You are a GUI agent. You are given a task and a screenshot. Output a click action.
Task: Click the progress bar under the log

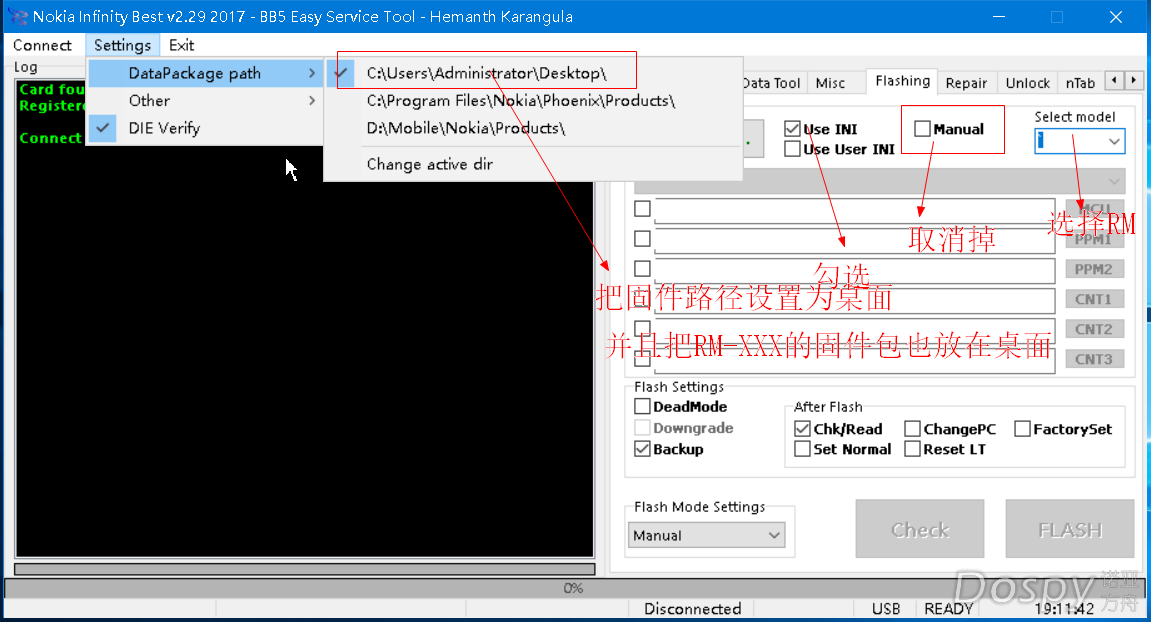pyautogui.click(x=305, y=569)
